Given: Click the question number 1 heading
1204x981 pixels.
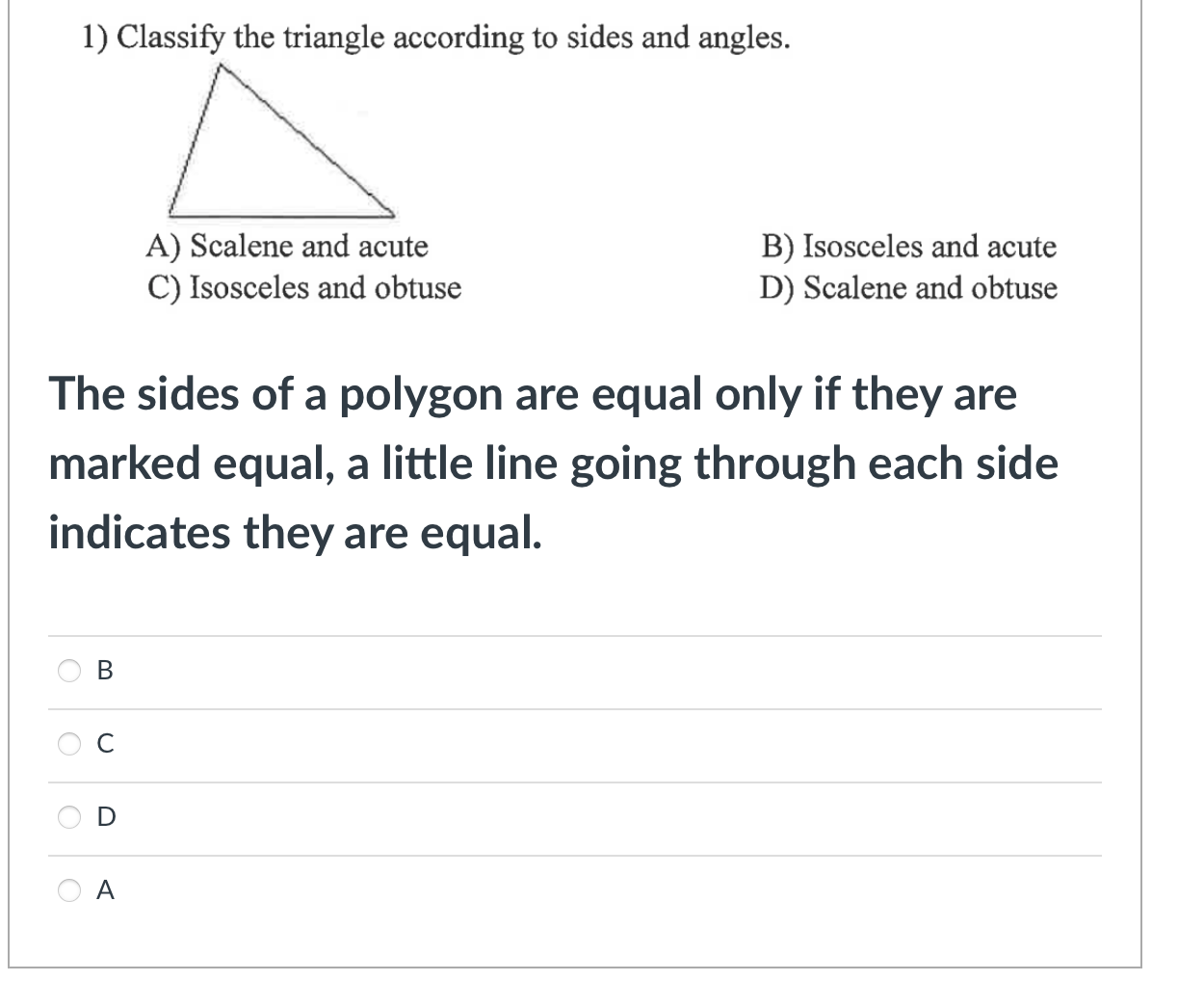Looking at the screenshot, I should click(x=92, y=39).
